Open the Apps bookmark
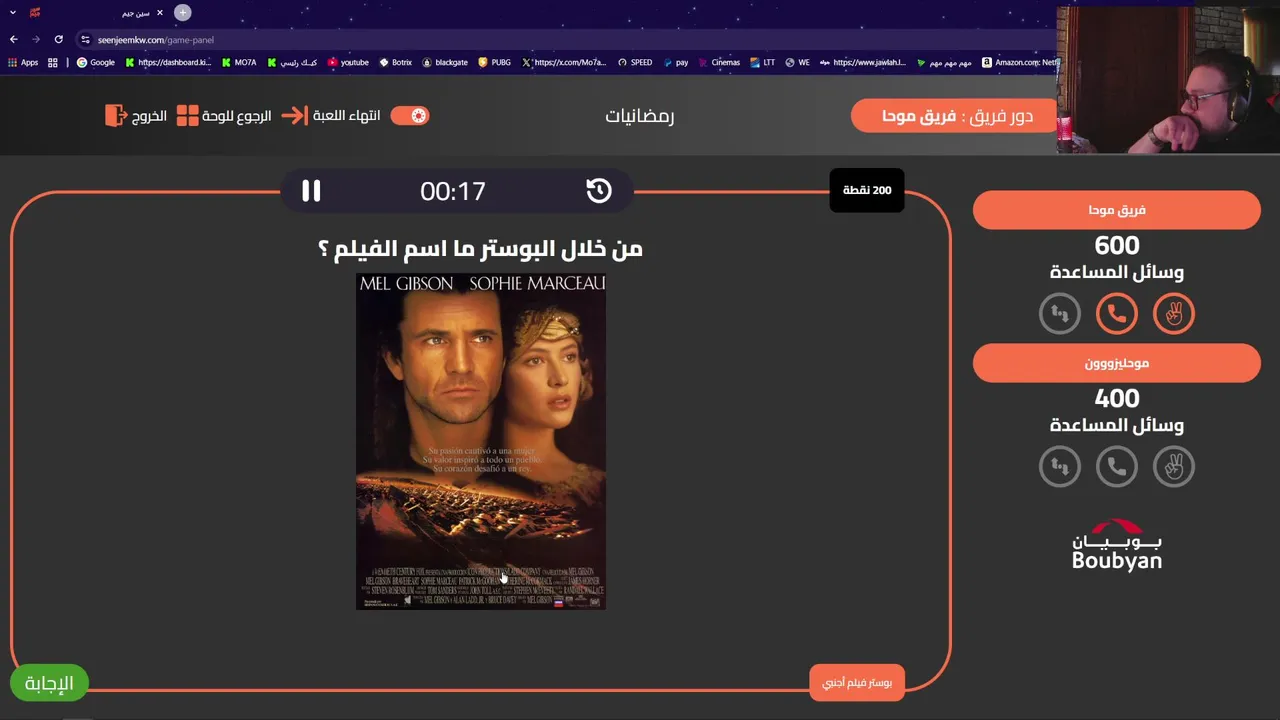 (x=23, y=62)
